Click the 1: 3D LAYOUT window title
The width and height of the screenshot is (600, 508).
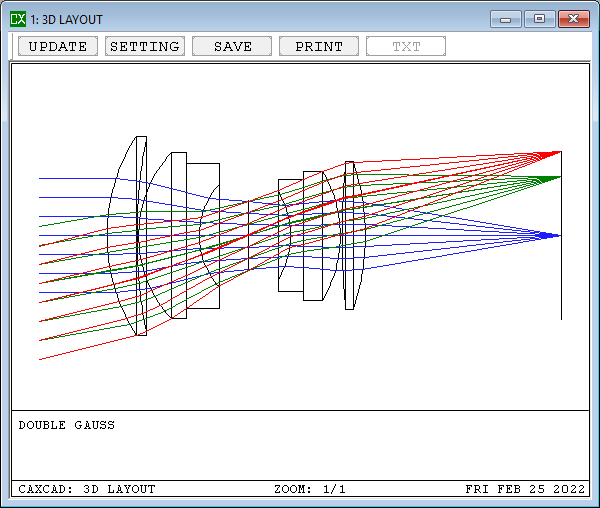tap(67, 20)
